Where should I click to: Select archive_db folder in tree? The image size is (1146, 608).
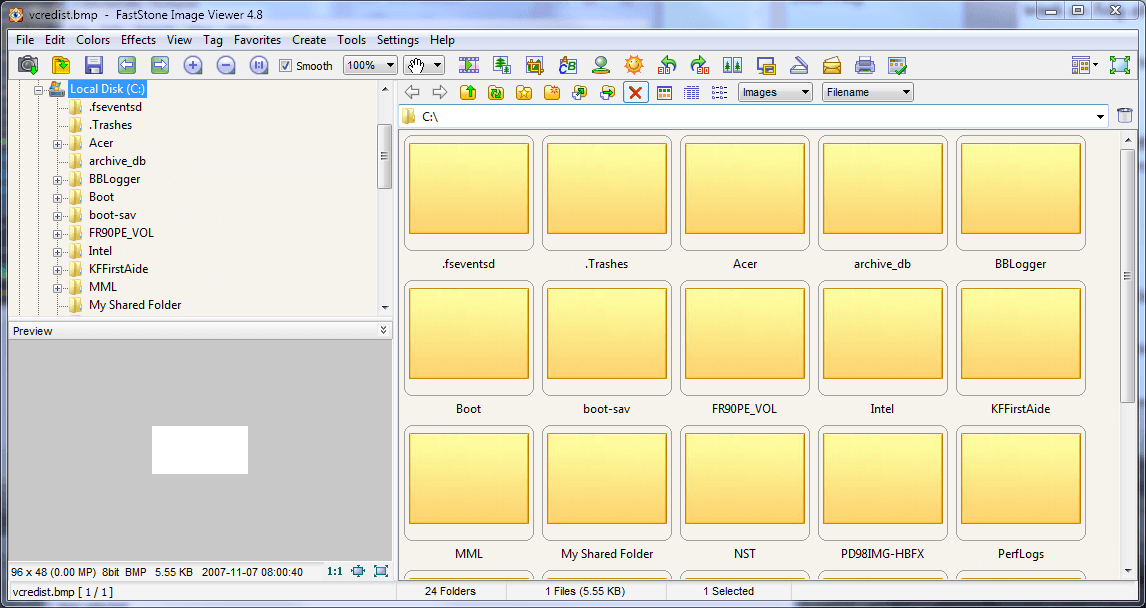click(118, 161)
